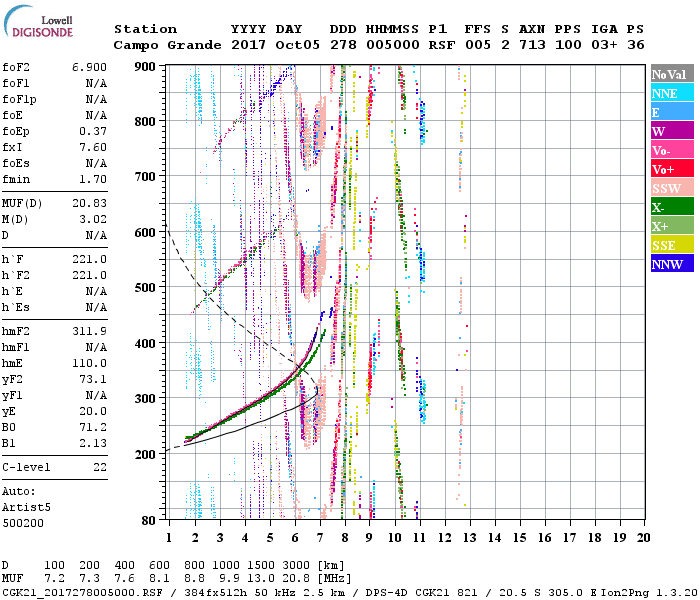Click the Campo Grande station name
This screenshot has width=700, height=600.
click(167, 45)
